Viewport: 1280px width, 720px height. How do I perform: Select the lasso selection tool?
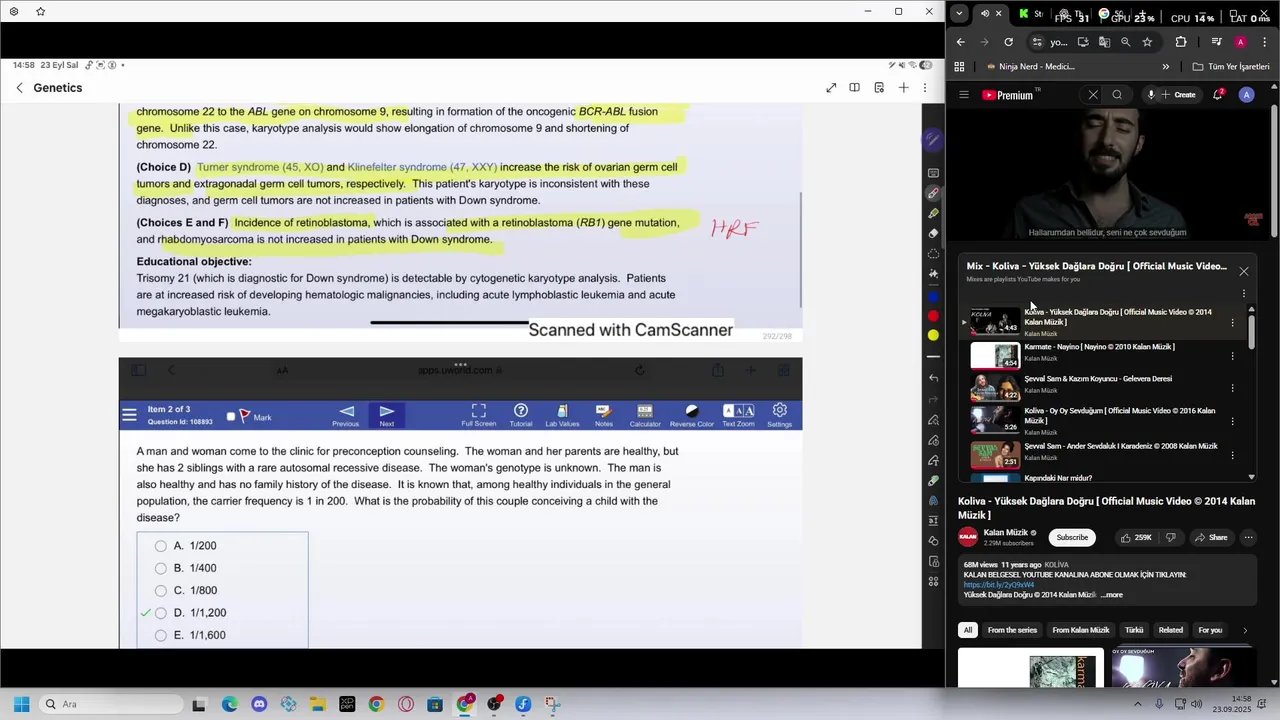[x=933, y=254]
